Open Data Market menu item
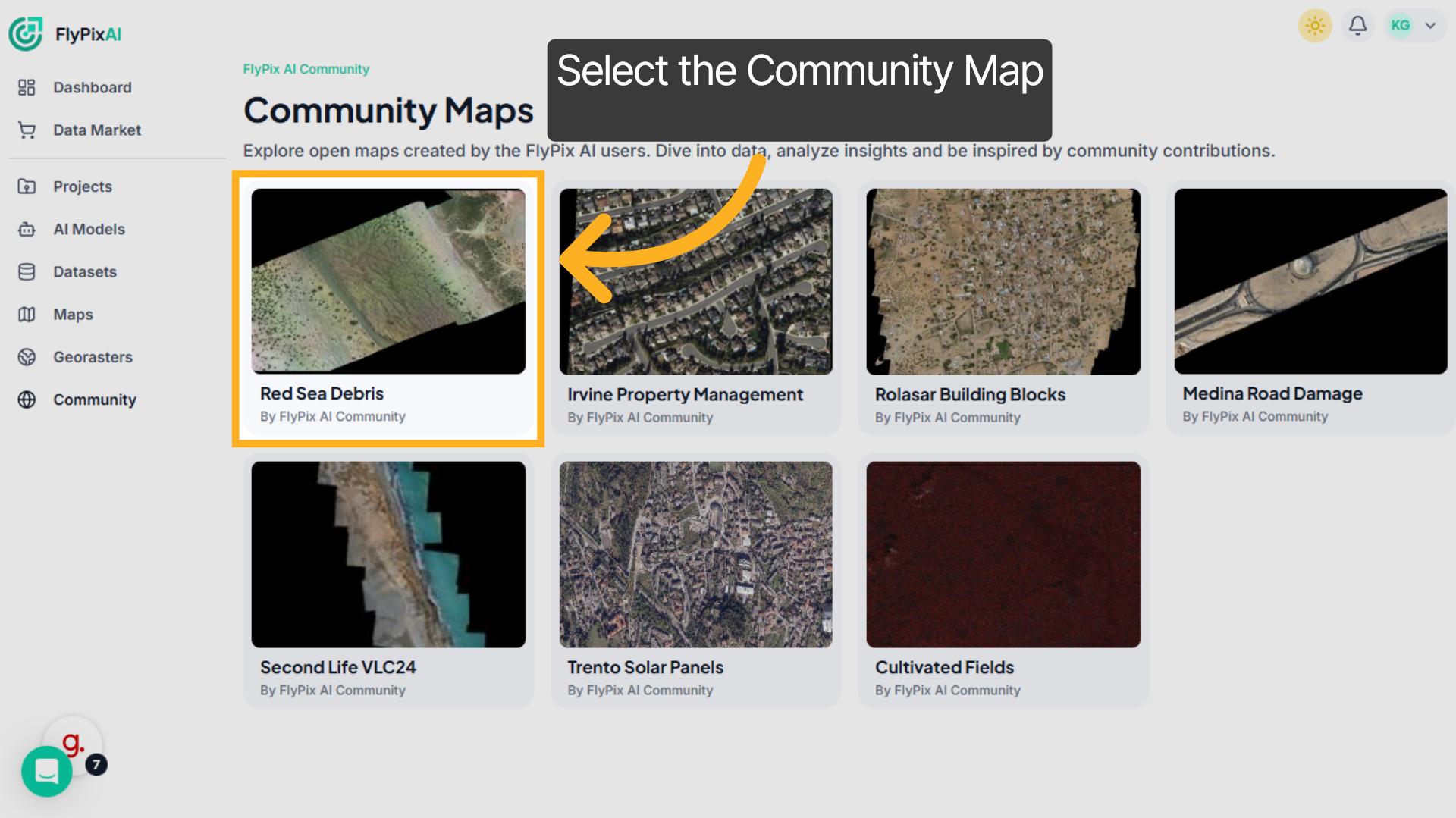This screenshot has width=1456, height=818. [97, 130]
